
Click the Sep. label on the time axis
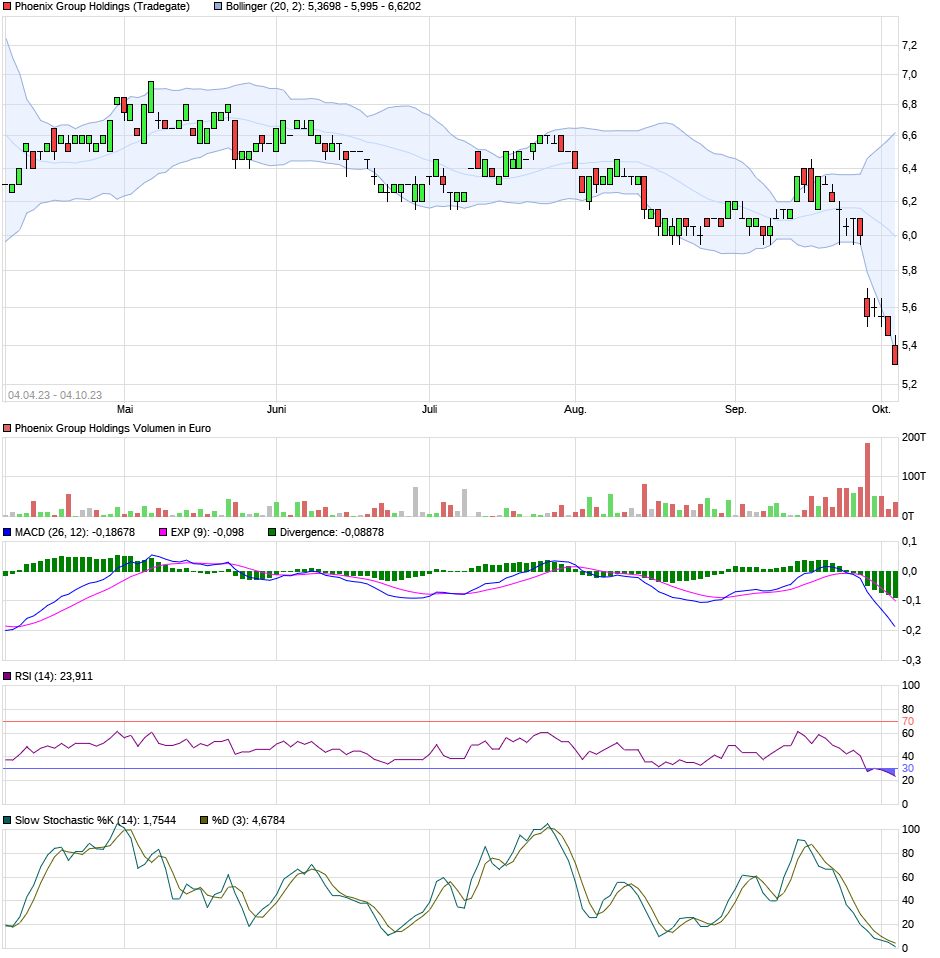click(735, 409)
